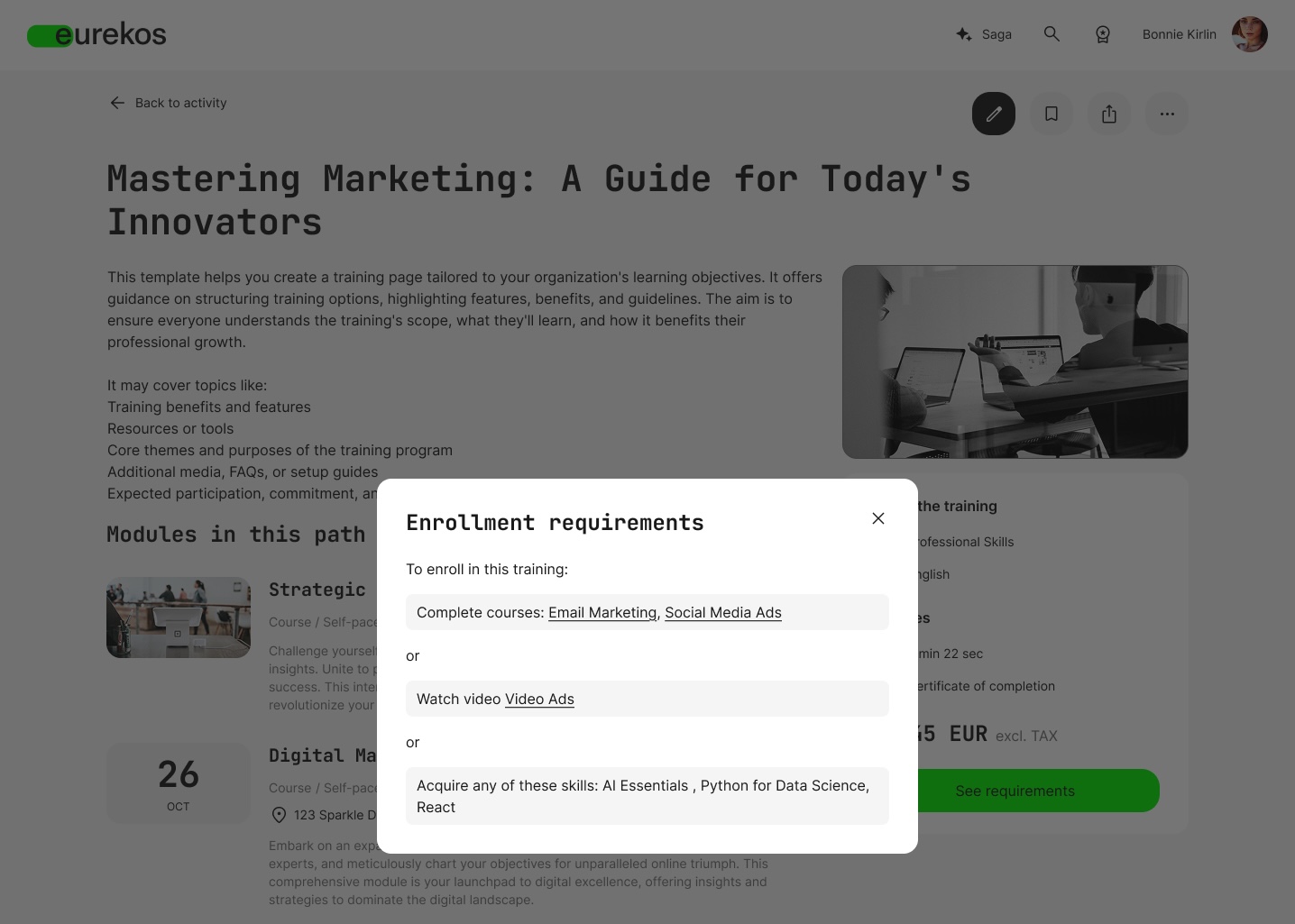Image resolution: width=1295 pixels, height=924 pixels.
Task: Click the certificate of completion text
Action: point(987,686)
